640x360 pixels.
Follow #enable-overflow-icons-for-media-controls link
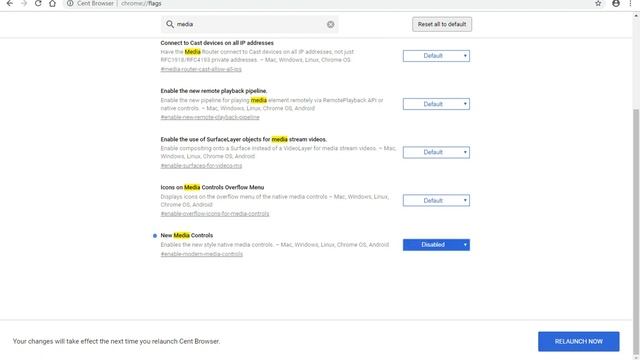(215, 214)
